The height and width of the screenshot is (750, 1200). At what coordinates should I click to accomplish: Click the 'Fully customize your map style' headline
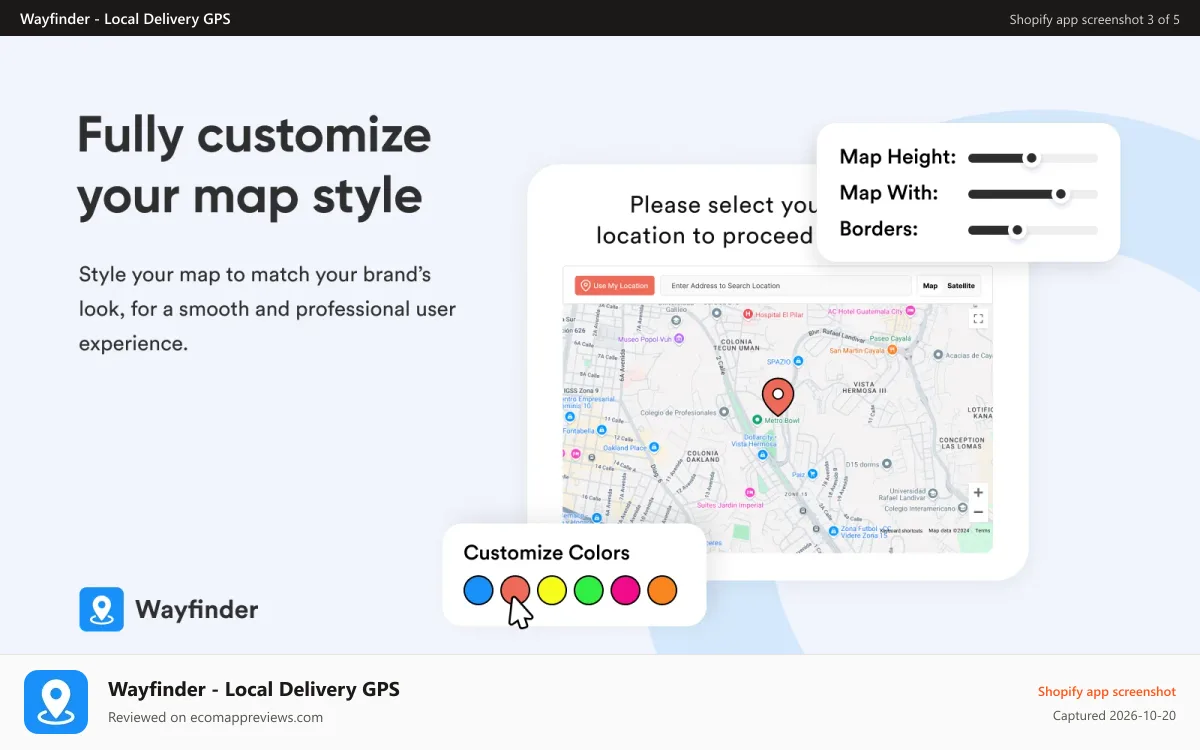tap(254, 166)
